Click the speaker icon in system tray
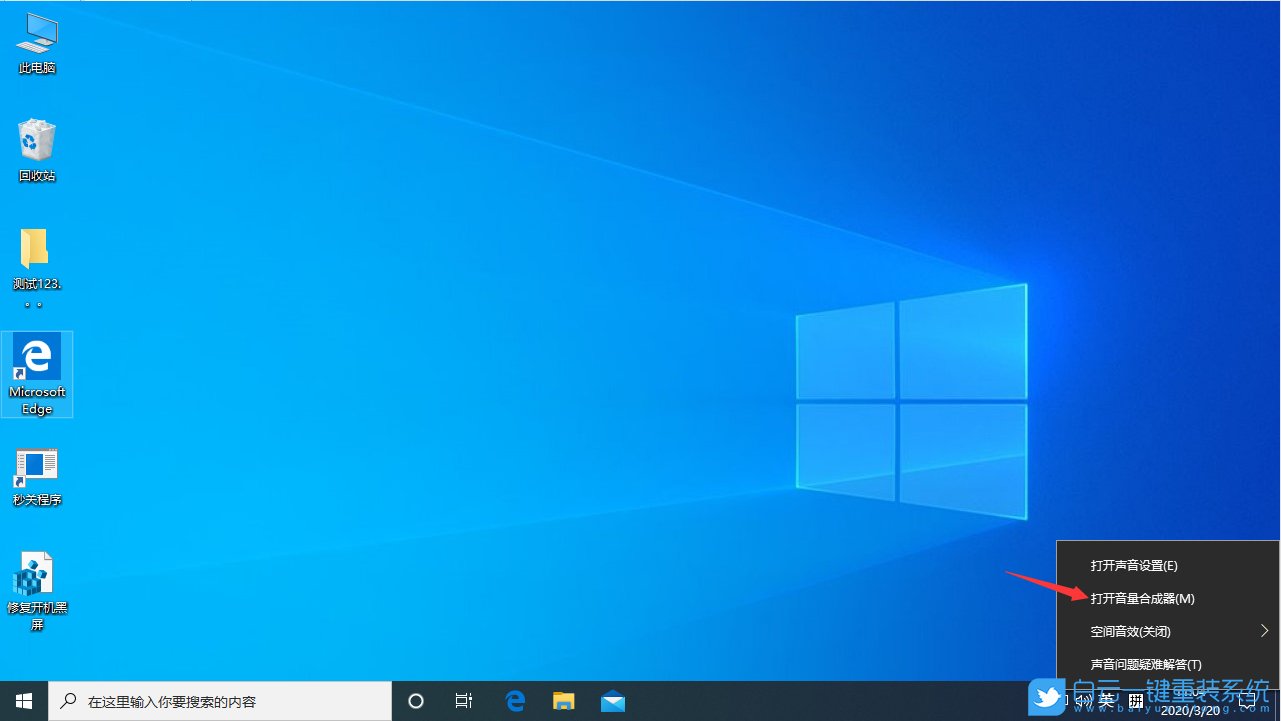 [x=1086, y=700]
